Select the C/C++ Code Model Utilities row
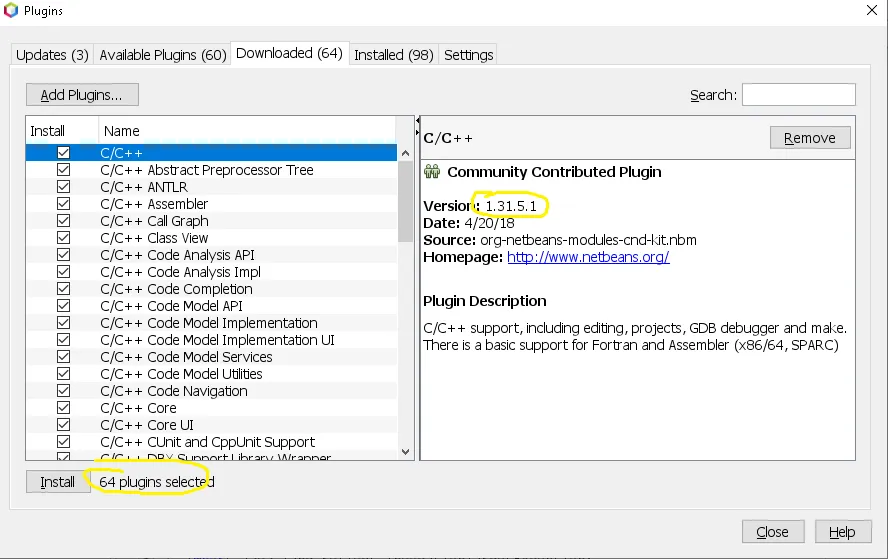 coord(211,373)
